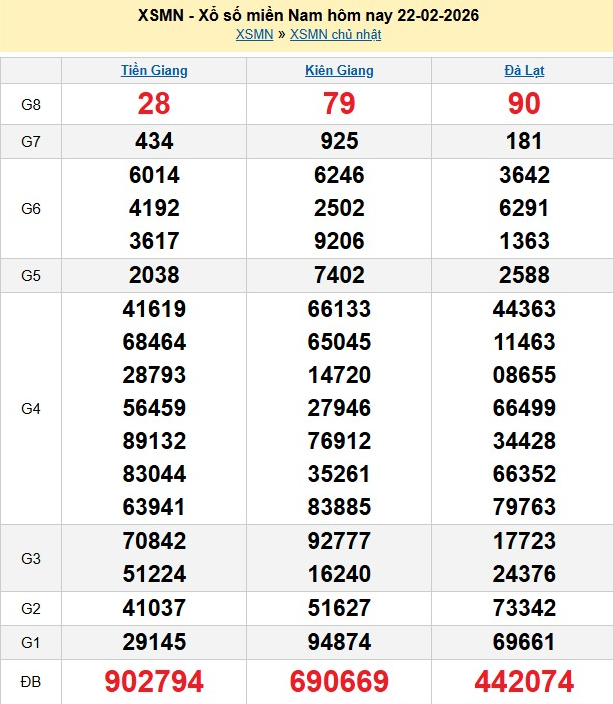The image size is (613, 704).
Task: Select G3 number 17723
Action: coord(524,541)
